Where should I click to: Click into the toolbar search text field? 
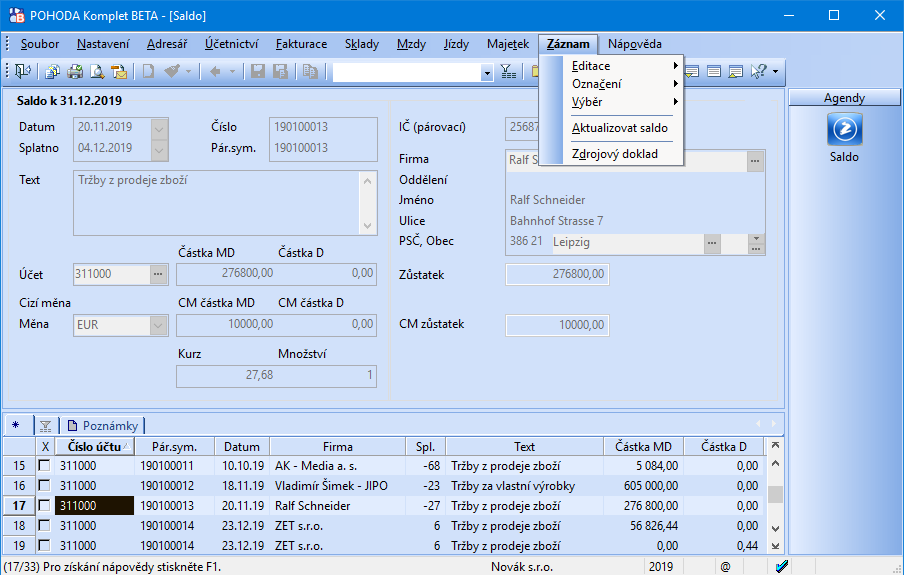tap(407, 72)
